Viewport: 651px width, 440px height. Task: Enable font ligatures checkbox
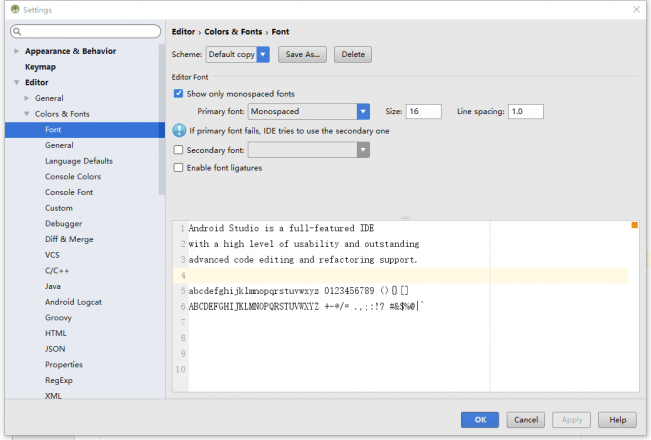[178, 167]
